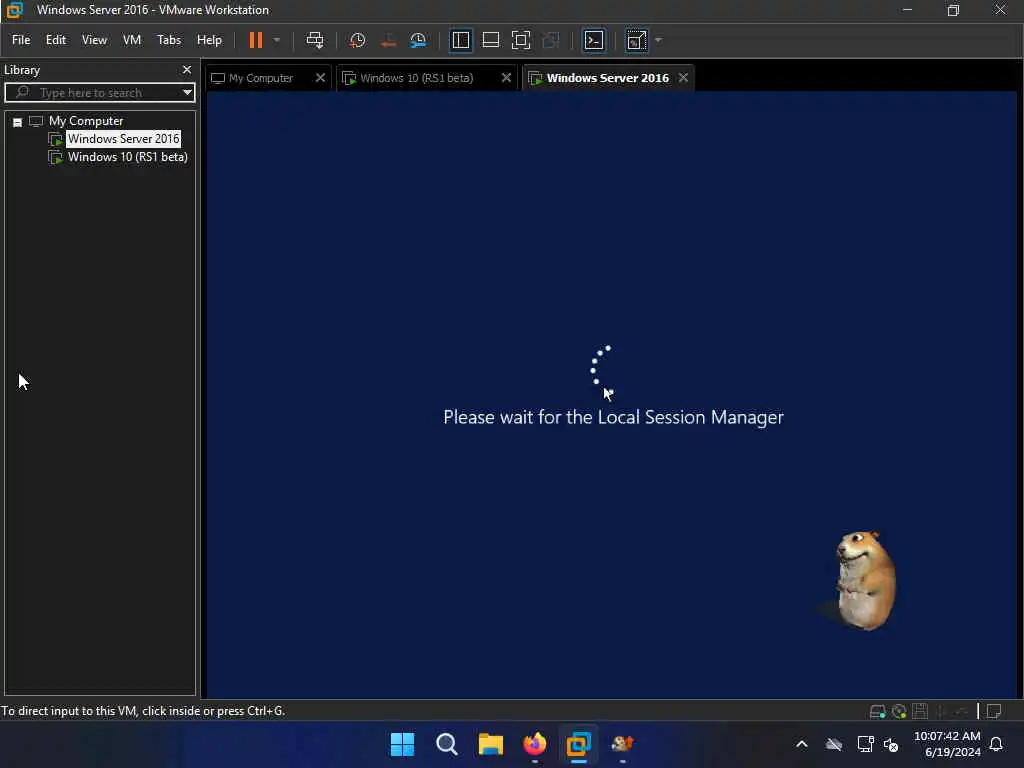Open the File menu
This screenshot has width=1024, height=768.
[21, 40]
